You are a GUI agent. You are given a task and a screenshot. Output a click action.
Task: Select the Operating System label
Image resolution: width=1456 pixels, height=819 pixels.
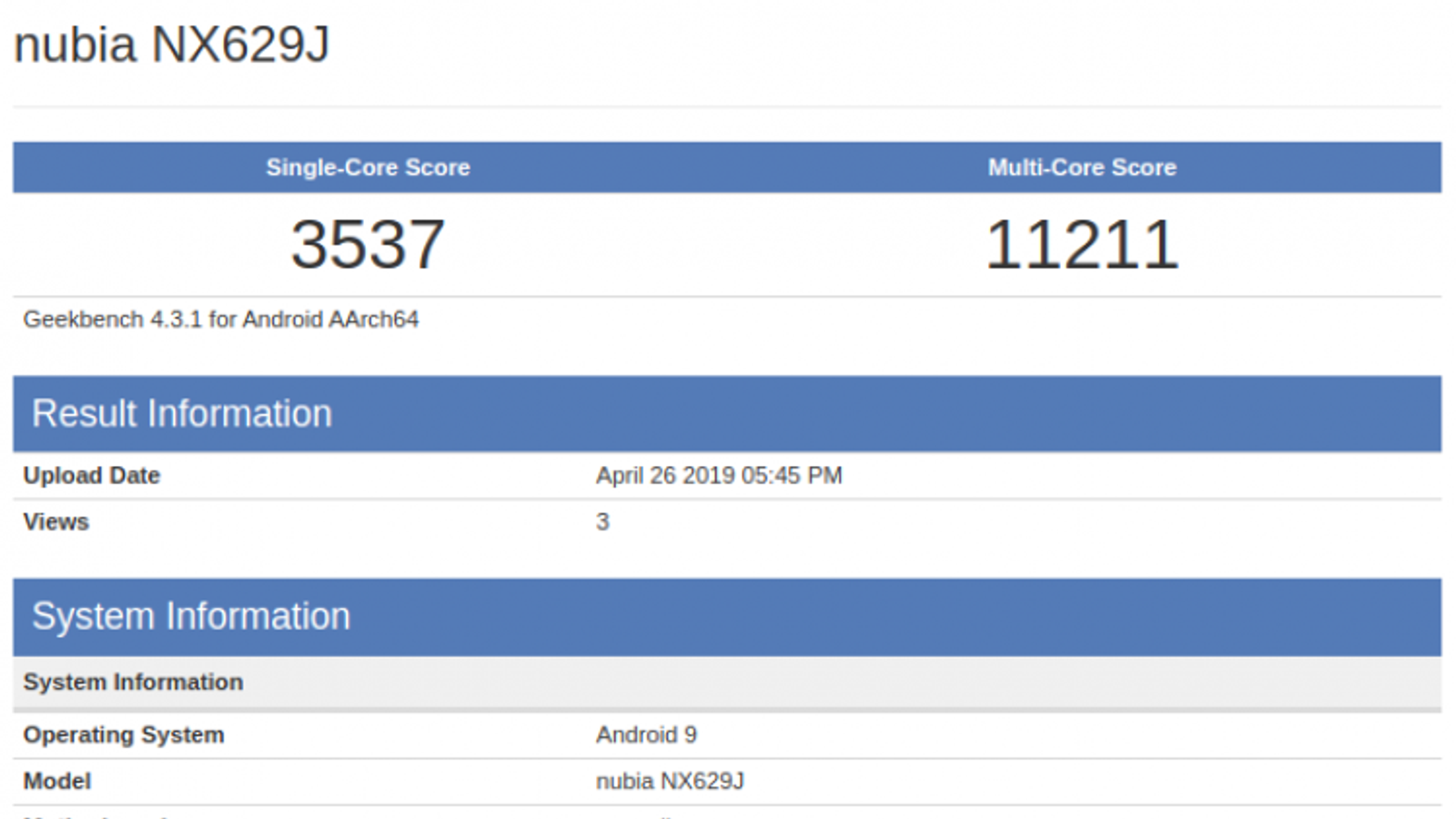(x=124, y=734)
